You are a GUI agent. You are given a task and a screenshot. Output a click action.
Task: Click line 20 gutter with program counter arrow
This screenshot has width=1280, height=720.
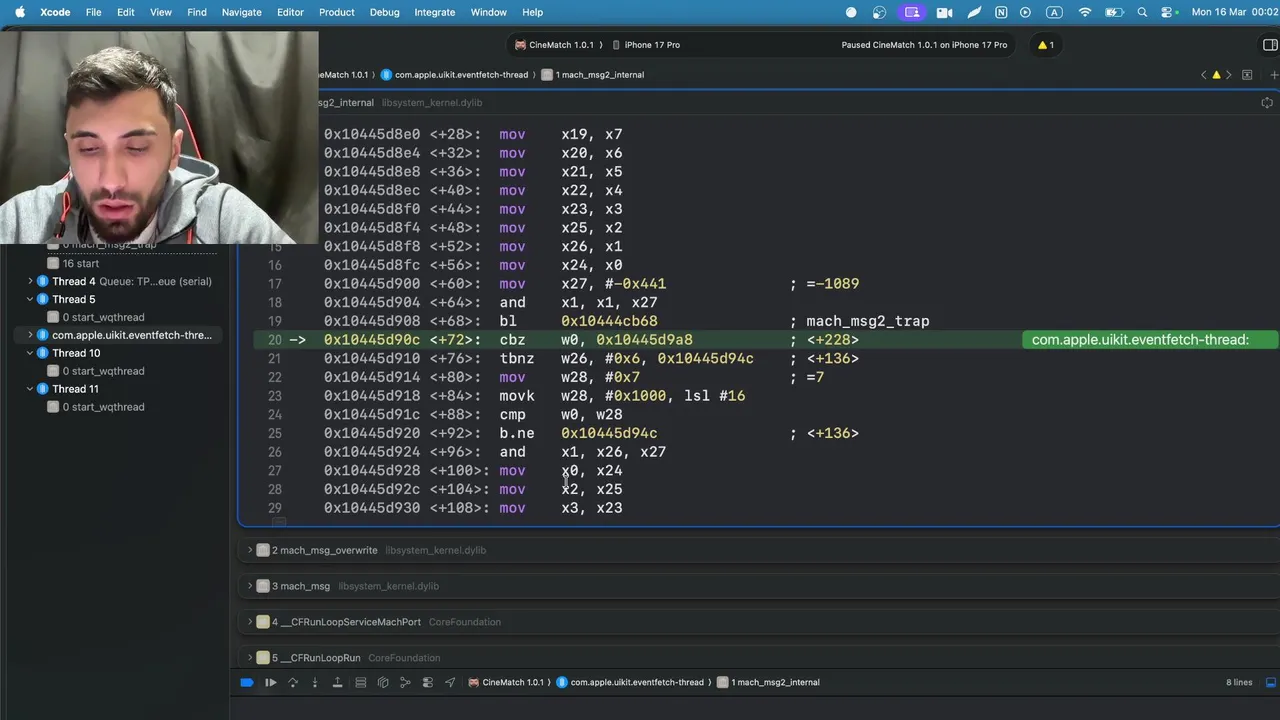(x=284, y=340)
